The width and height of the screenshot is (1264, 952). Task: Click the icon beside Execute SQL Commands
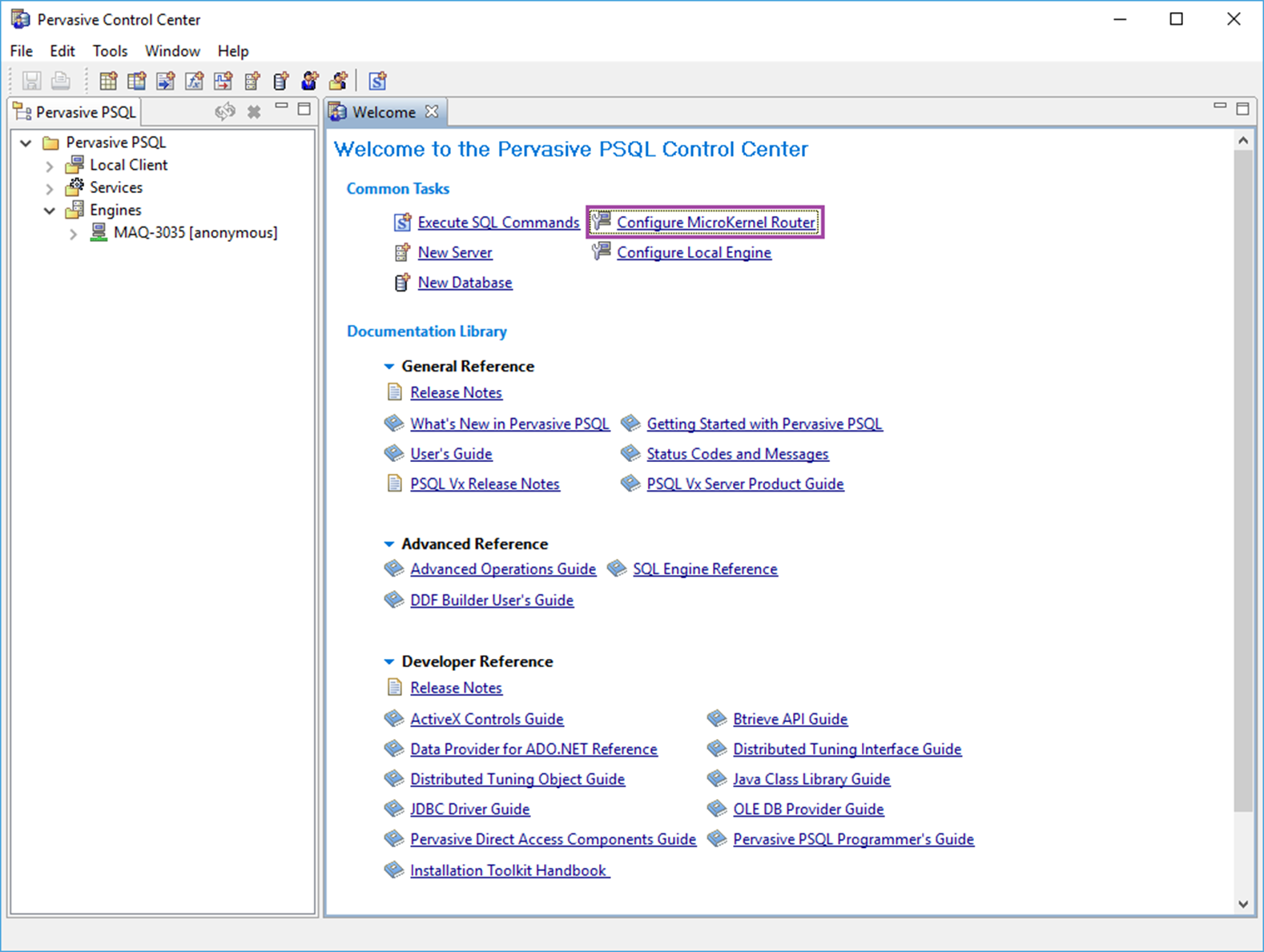[402, 222]
